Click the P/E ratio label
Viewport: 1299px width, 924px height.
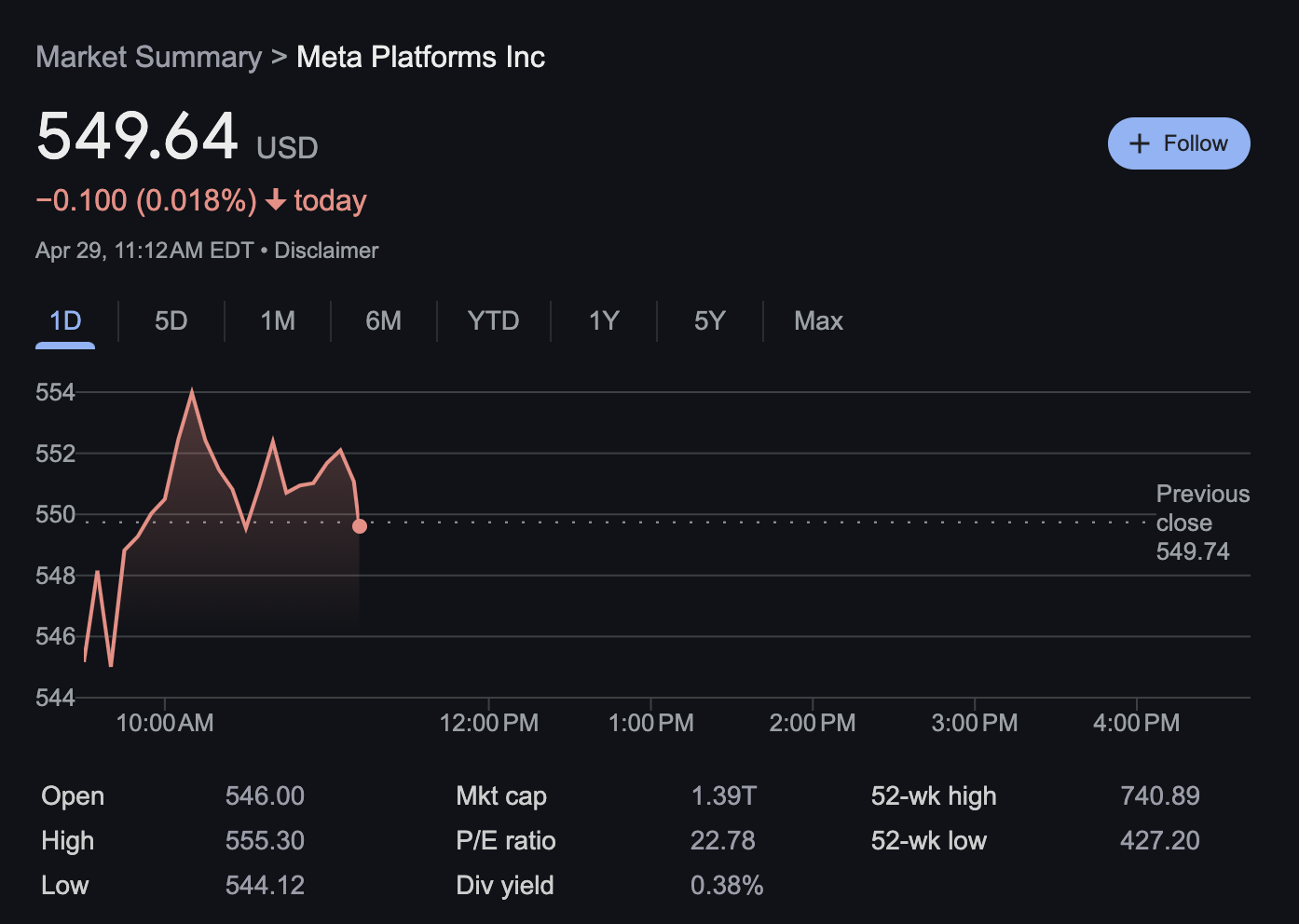tap(506, 841)
